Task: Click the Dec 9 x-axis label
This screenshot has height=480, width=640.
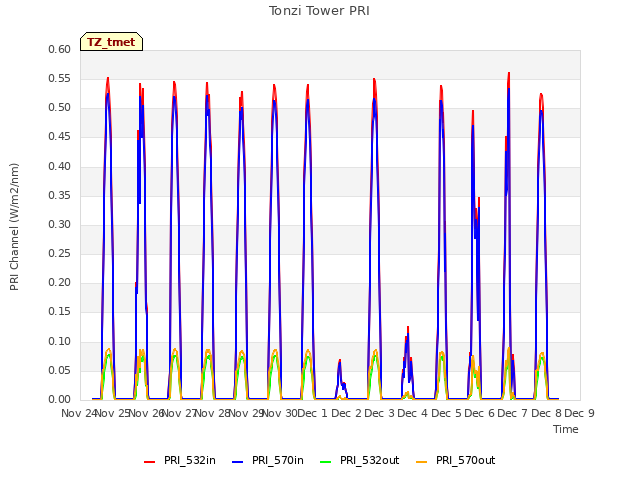Action: point(579,413)
